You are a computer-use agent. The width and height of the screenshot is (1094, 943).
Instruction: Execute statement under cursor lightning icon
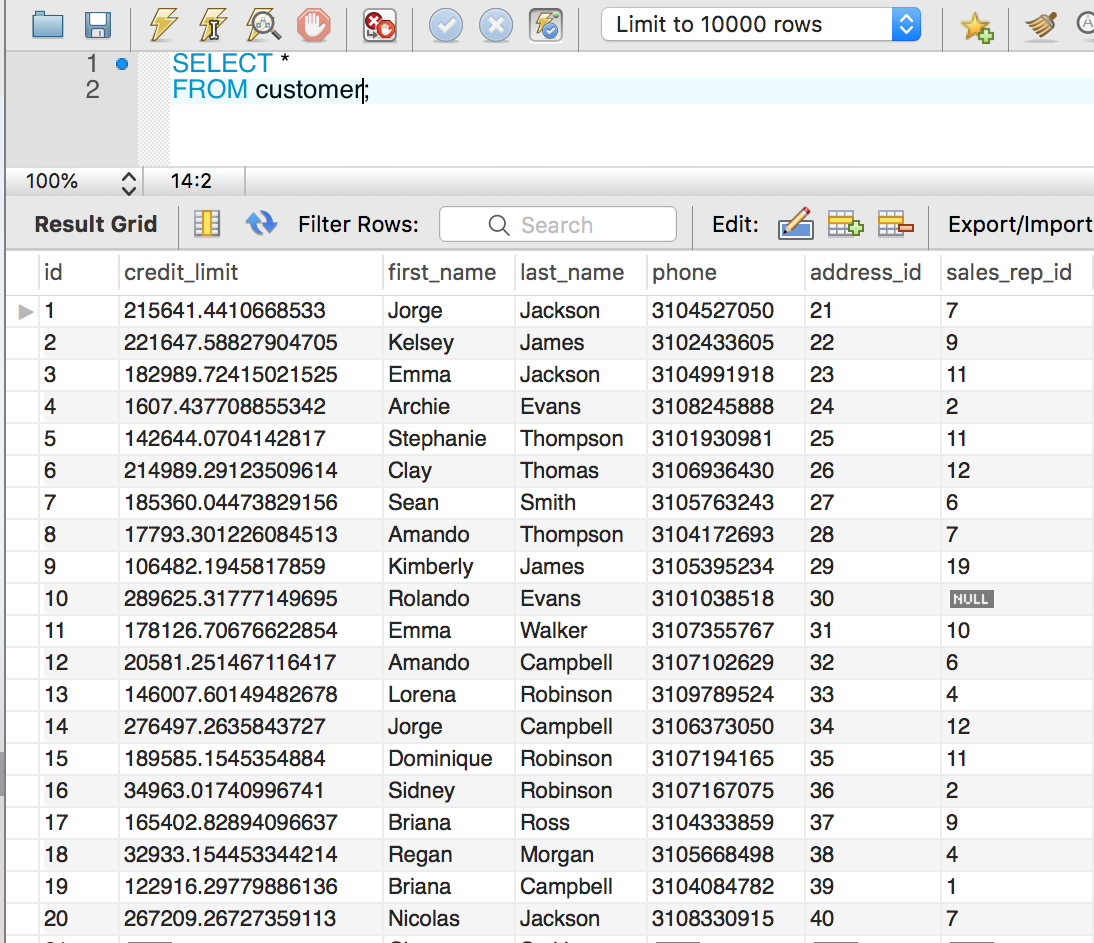[x=213, y=25]
